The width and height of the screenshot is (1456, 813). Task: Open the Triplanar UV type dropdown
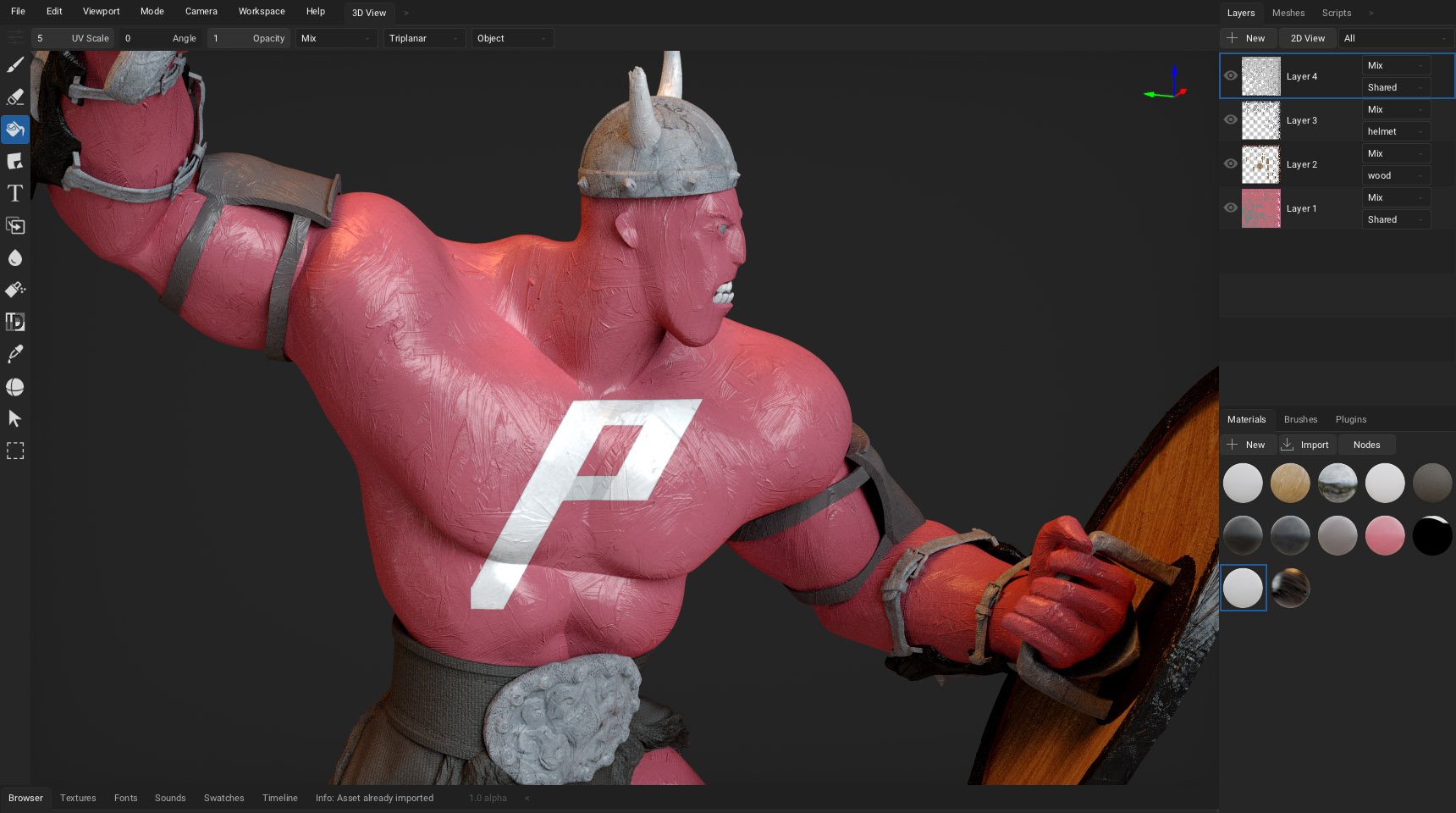(424, 38)
